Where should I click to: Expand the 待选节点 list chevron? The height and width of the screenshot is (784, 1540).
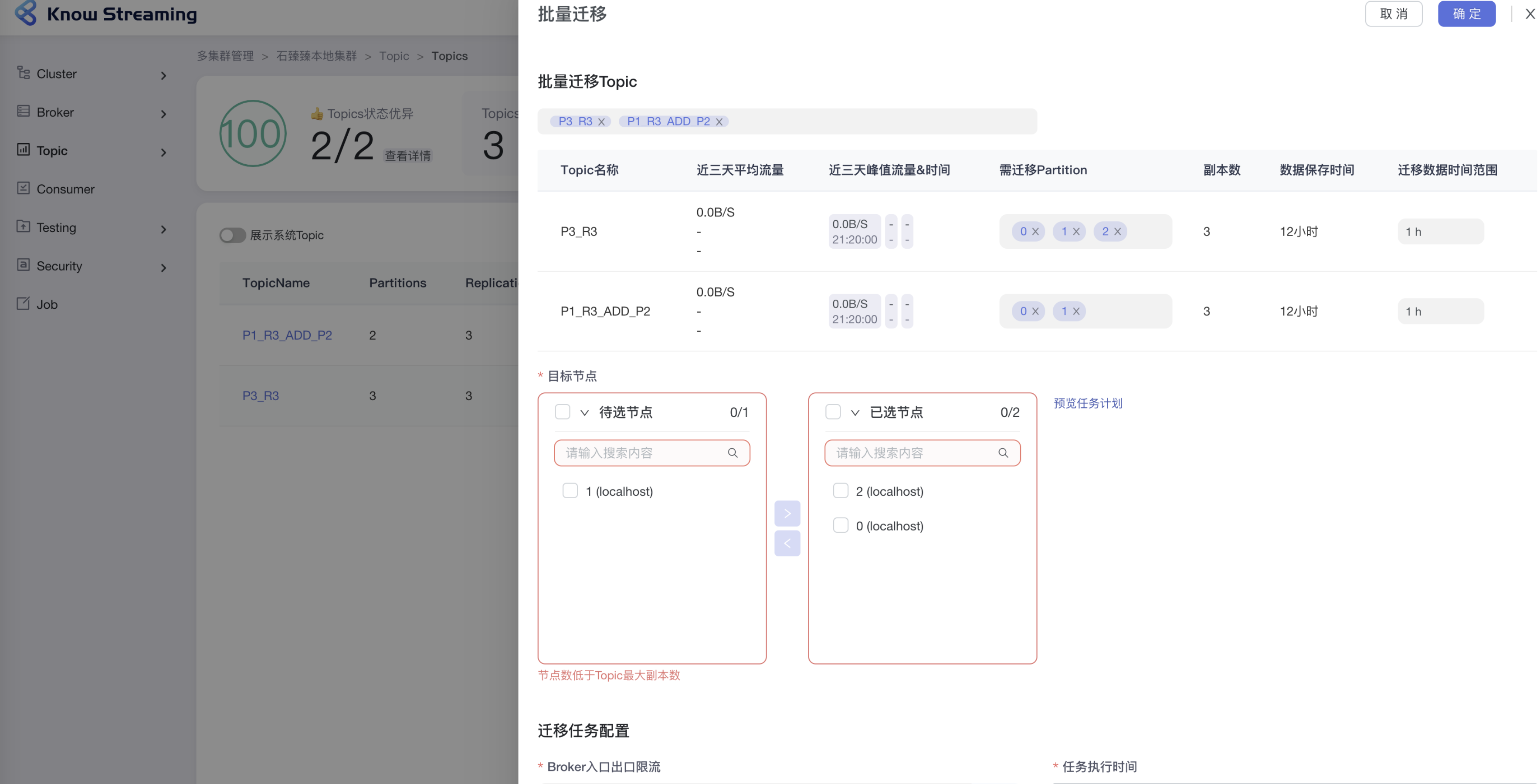584,412
